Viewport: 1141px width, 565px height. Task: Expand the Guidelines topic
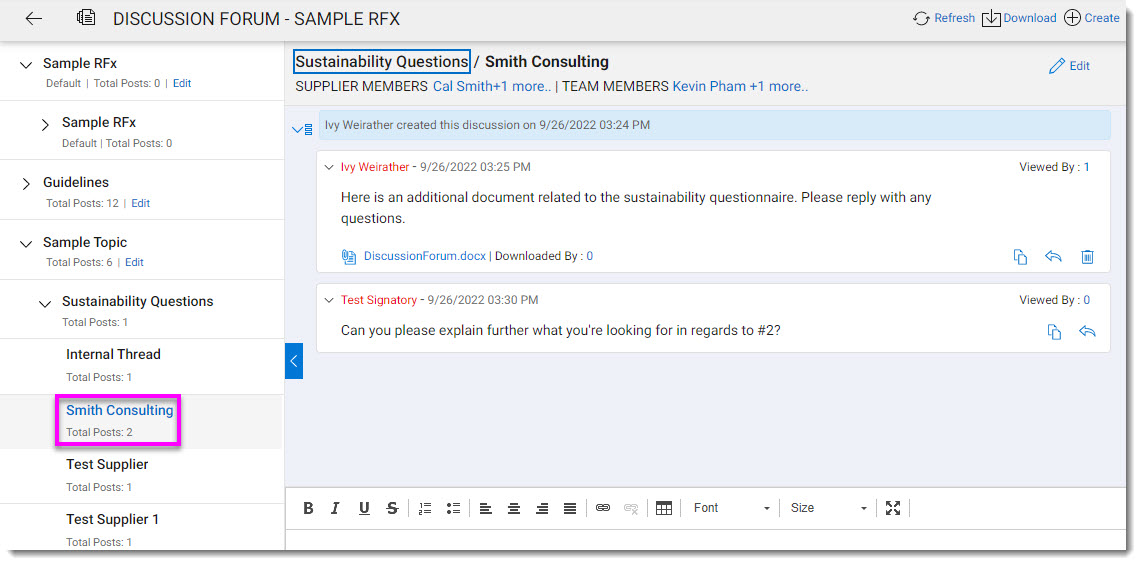coord(26,184)
